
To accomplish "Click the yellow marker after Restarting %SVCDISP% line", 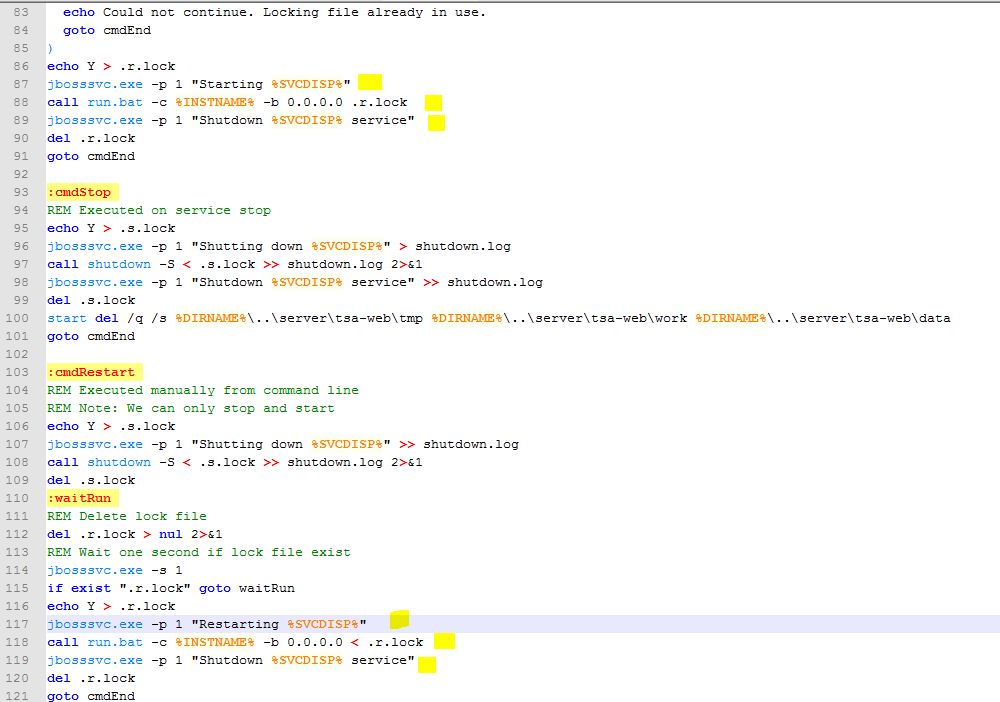I will tap(399, 619).
